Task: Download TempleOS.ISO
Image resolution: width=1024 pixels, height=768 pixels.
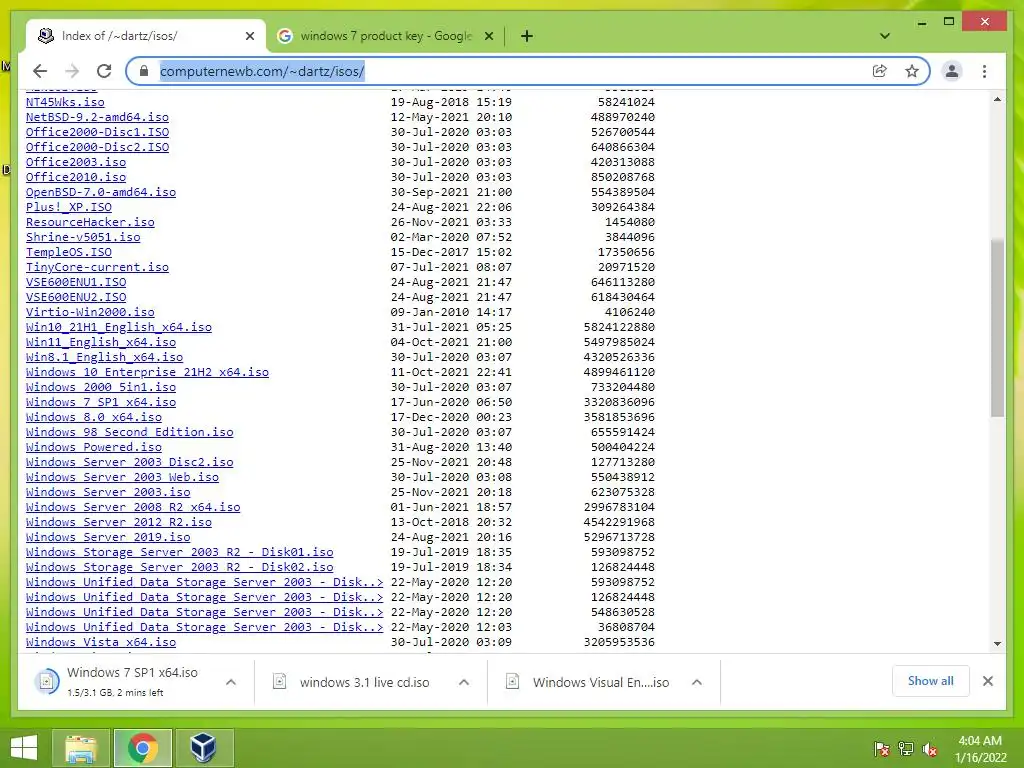Action: click(x=69, y=252)
